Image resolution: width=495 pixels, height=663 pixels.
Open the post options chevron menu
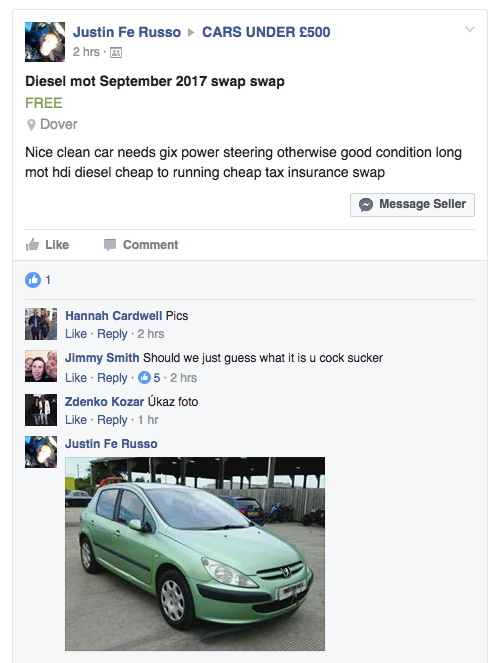click(470, 29)
